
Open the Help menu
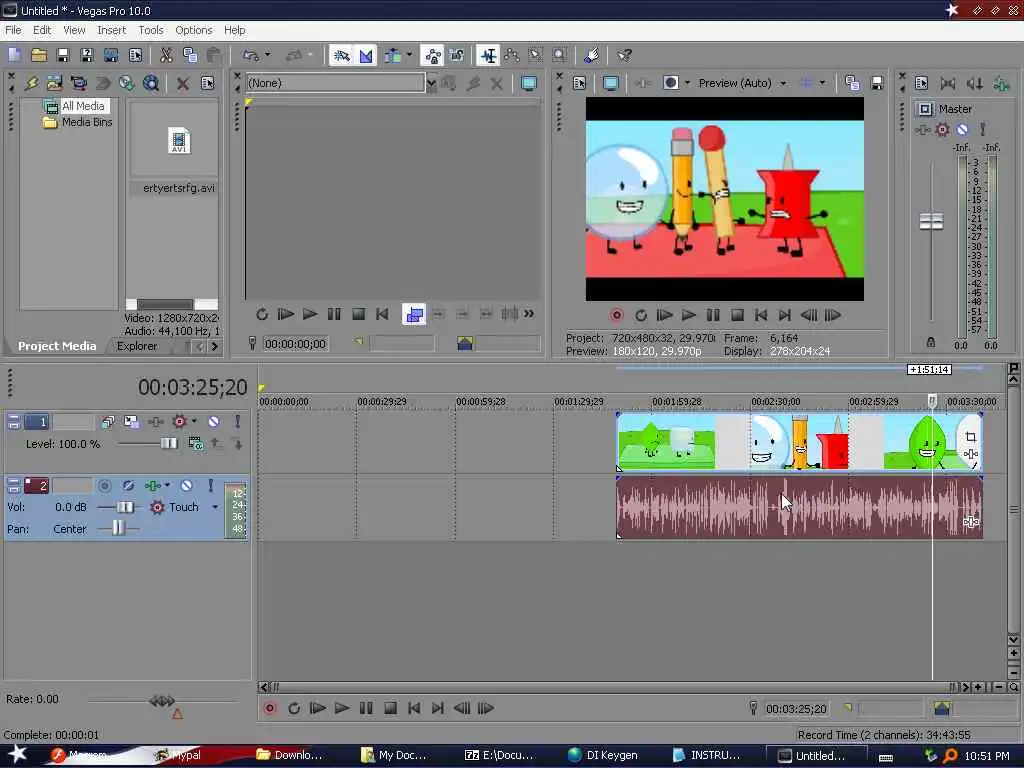(234, 30)
